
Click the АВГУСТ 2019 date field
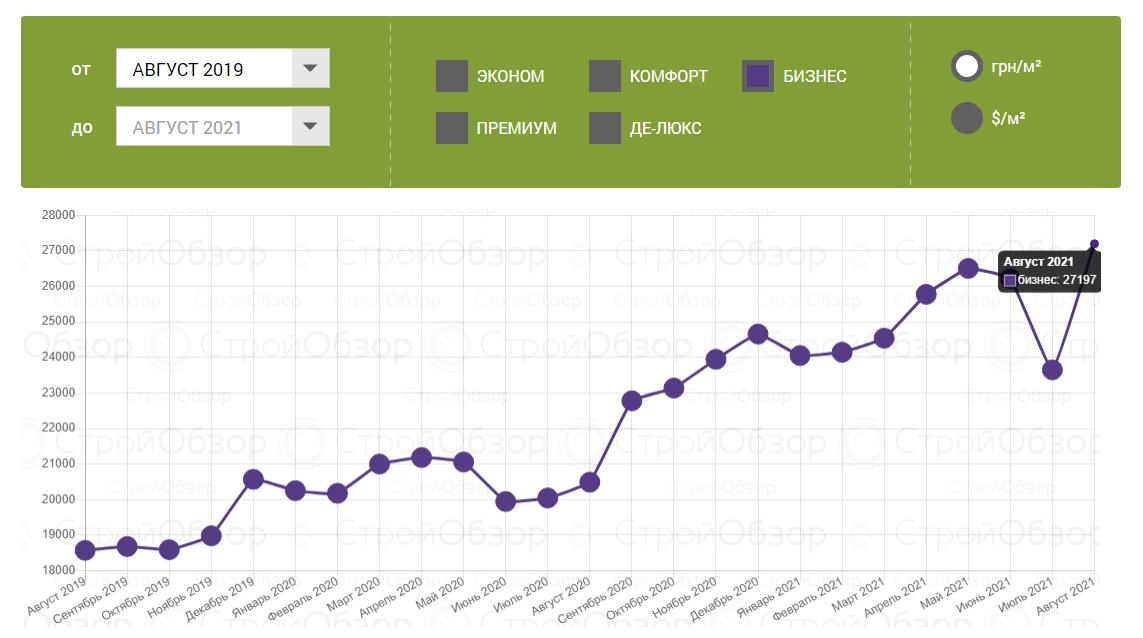click(x=204, y=69)
